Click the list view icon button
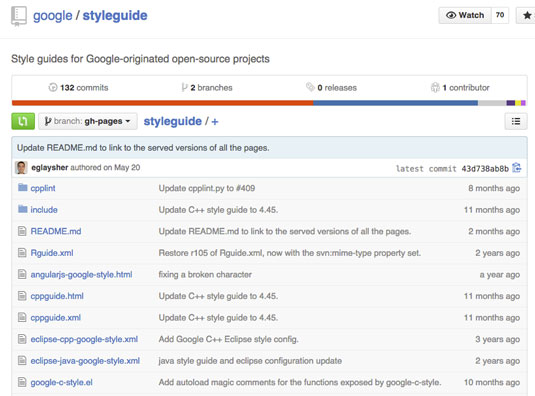535x396 pixels. pyautogui.click(x=516, y=121)
